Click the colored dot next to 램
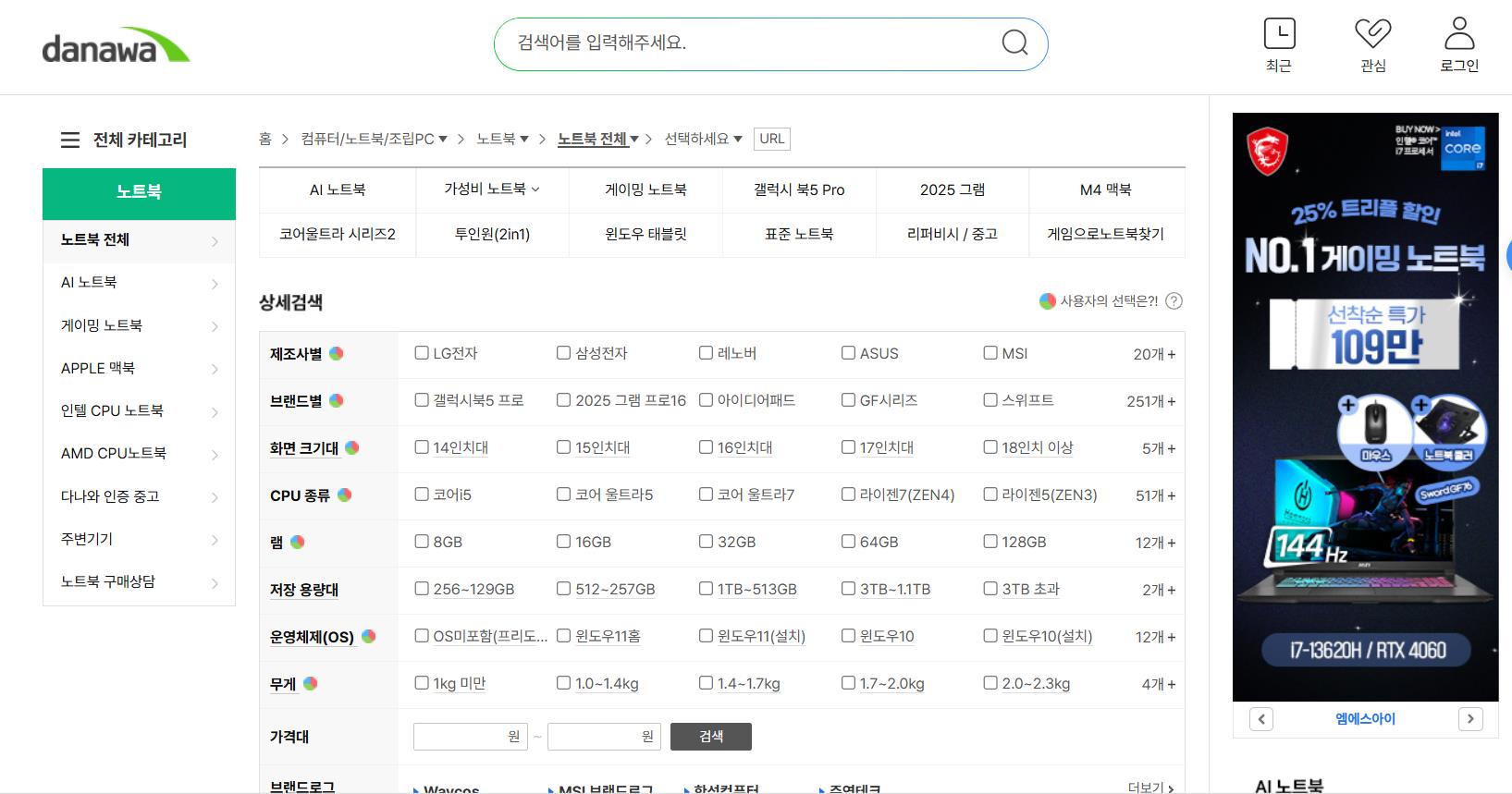 [298, 542]
